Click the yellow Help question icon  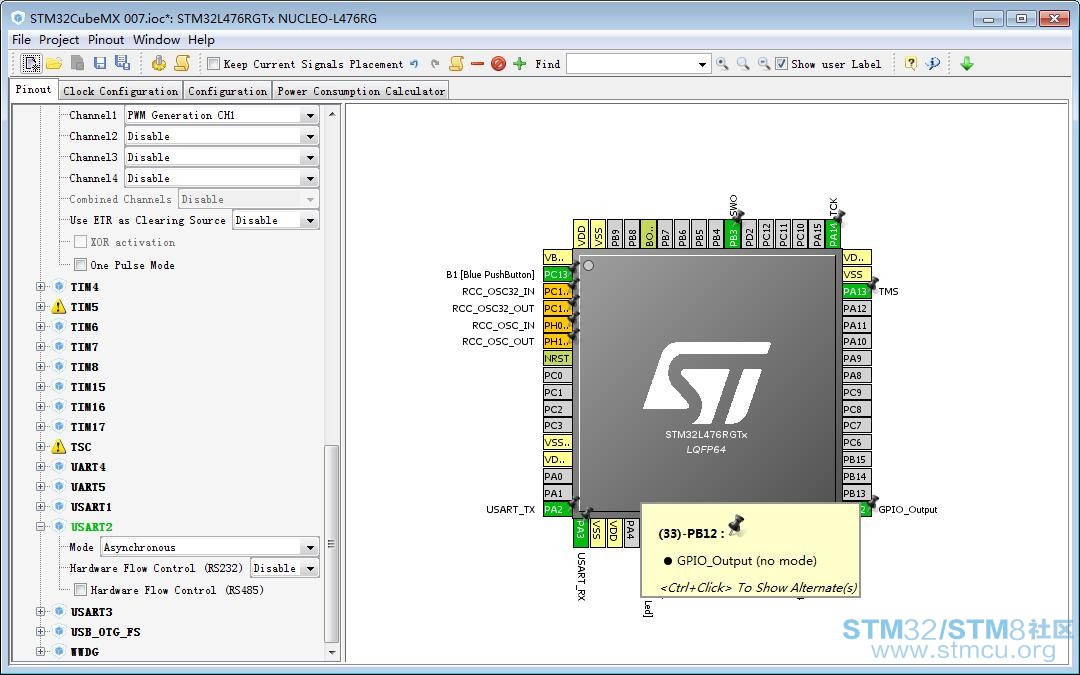tap(911, 63)
